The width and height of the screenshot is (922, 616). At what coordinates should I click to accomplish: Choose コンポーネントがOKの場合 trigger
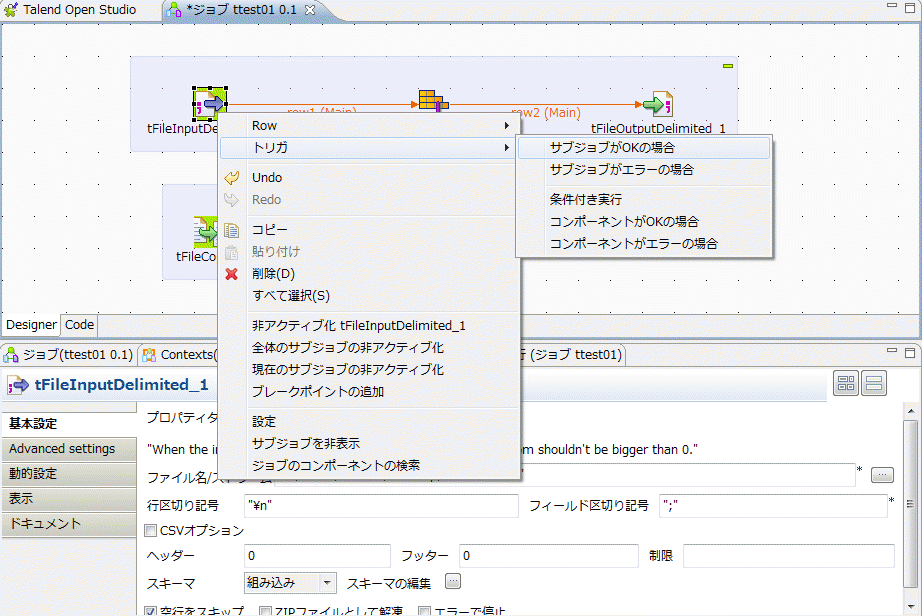pyautogui.click(x=644, y=222)
